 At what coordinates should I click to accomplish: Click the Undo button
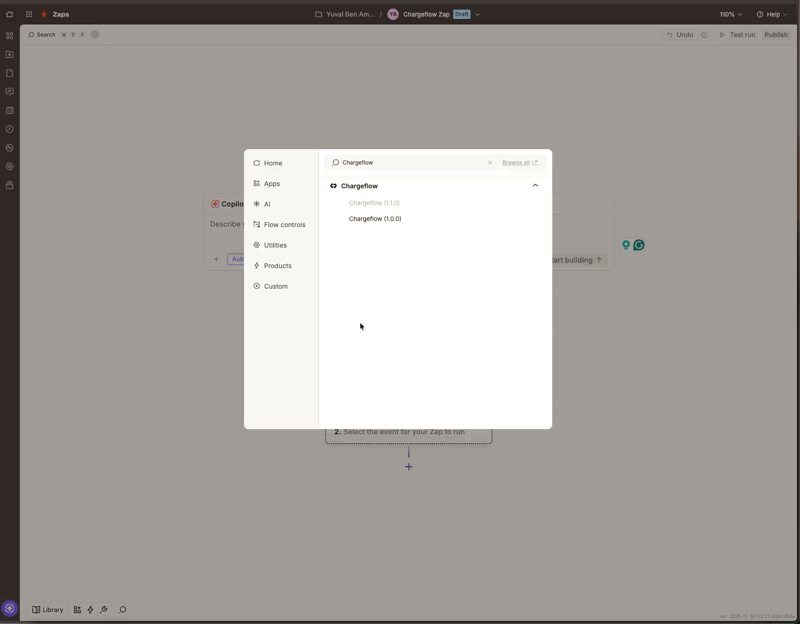pyautogui.click(x=680, y=35)
